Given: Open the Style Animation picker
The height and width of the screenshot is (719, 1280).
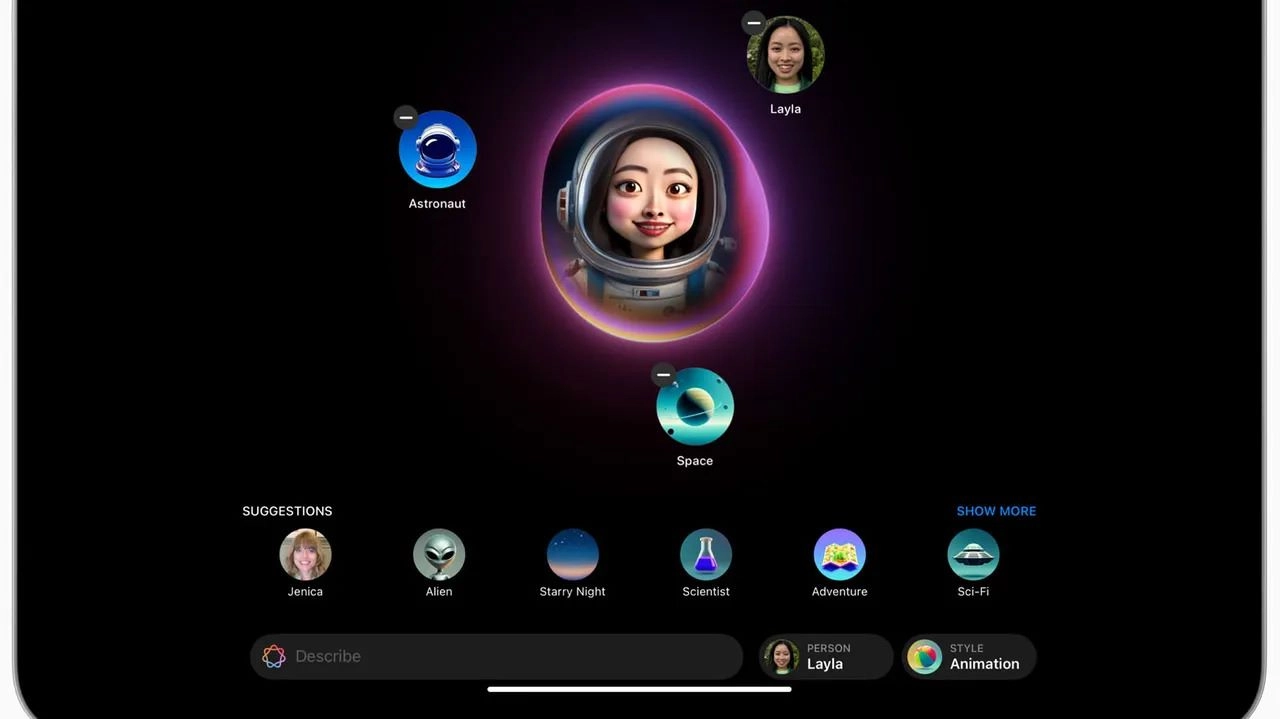Looking at the screenshot, I should [x=969, y=657].
